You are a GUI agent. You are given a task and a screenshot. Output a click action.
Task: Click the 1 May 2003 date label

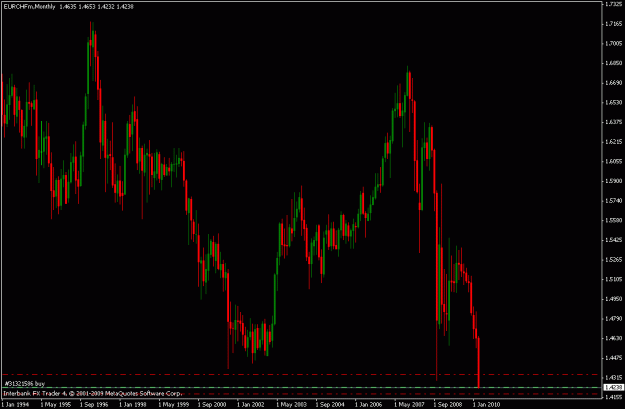(x=291, y=405)
